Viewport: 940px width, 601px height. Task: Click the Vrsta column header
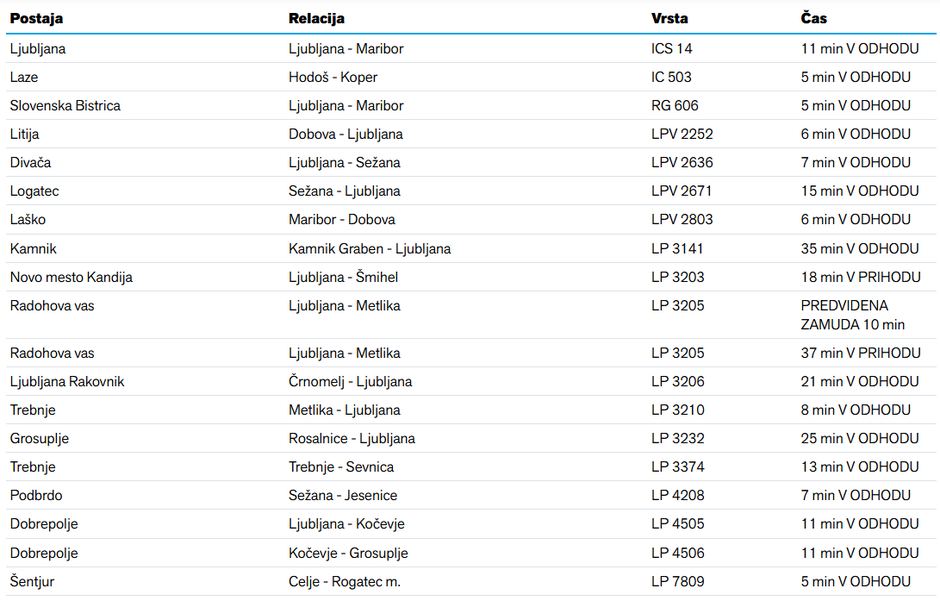(x=669, y=18)
